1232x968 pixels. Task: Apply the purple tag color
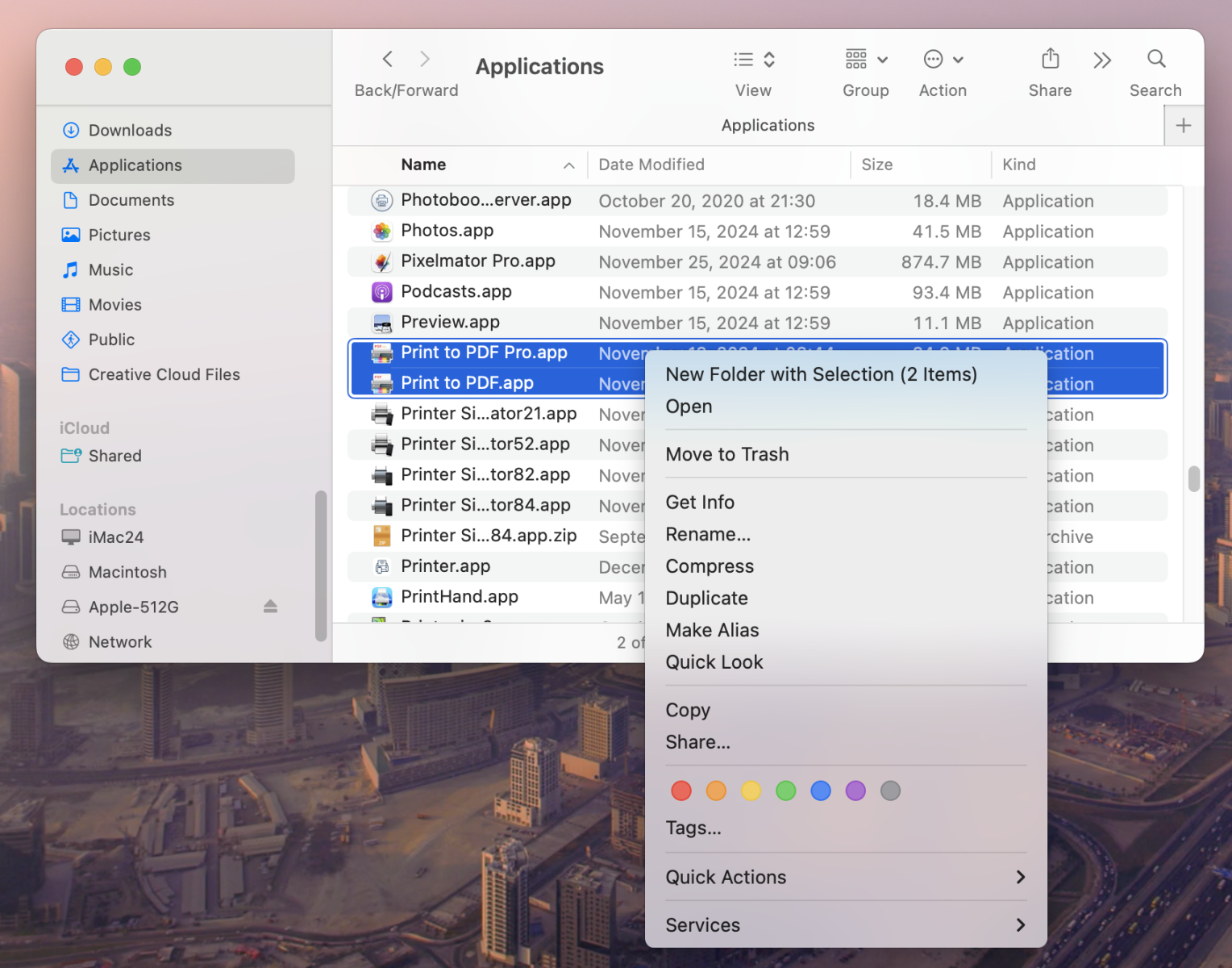click(x=855, y=791)
